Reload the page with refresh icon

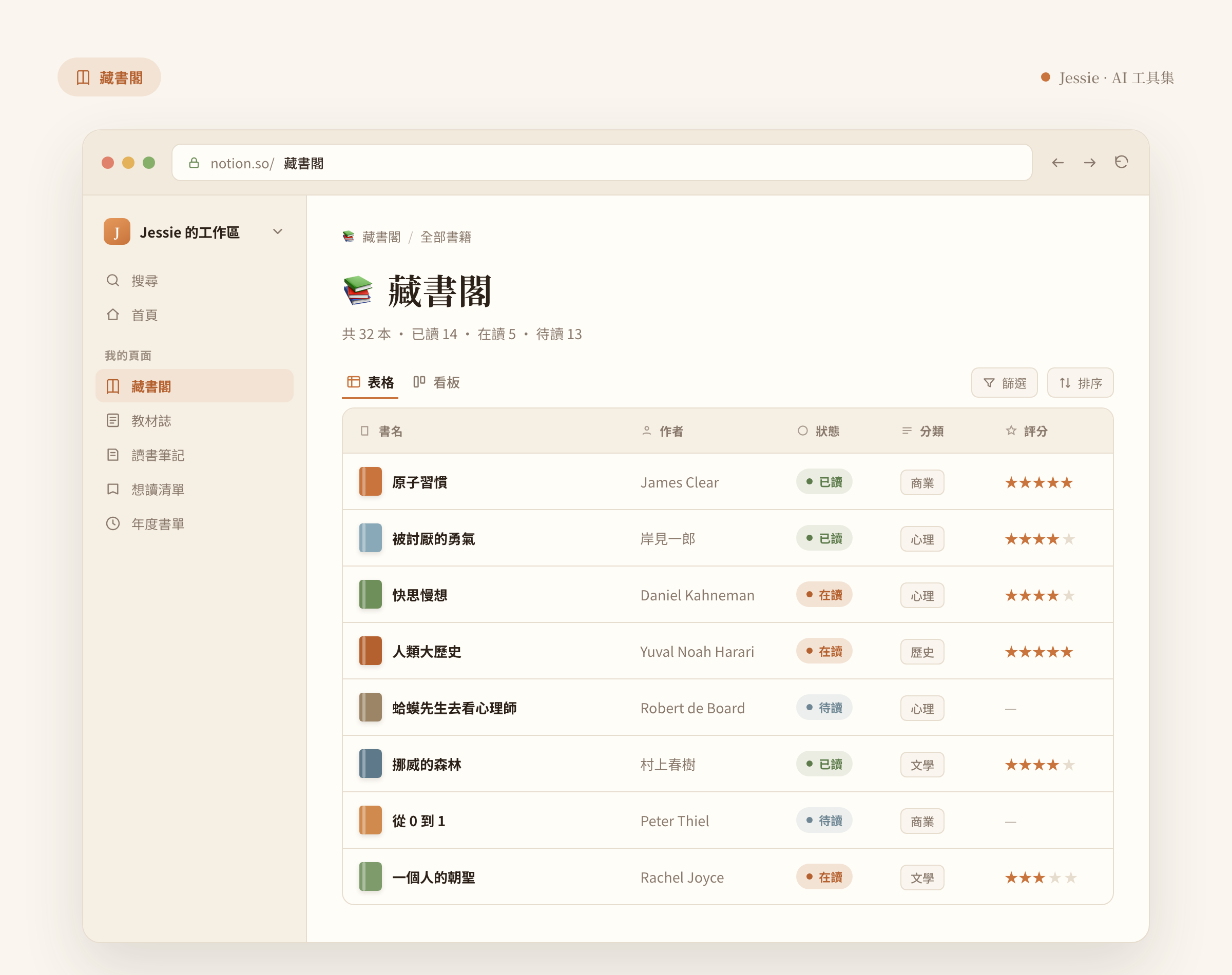click(1121, 162)
